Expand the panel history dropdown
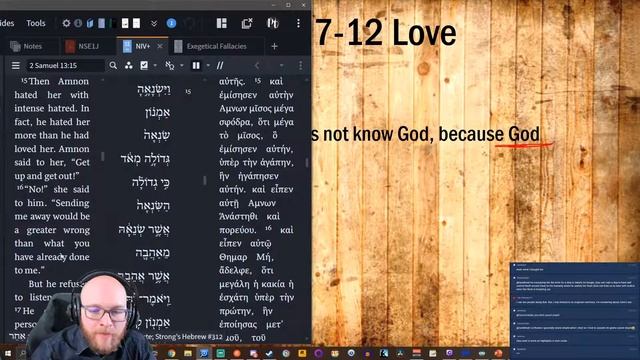 coord(281,65)
